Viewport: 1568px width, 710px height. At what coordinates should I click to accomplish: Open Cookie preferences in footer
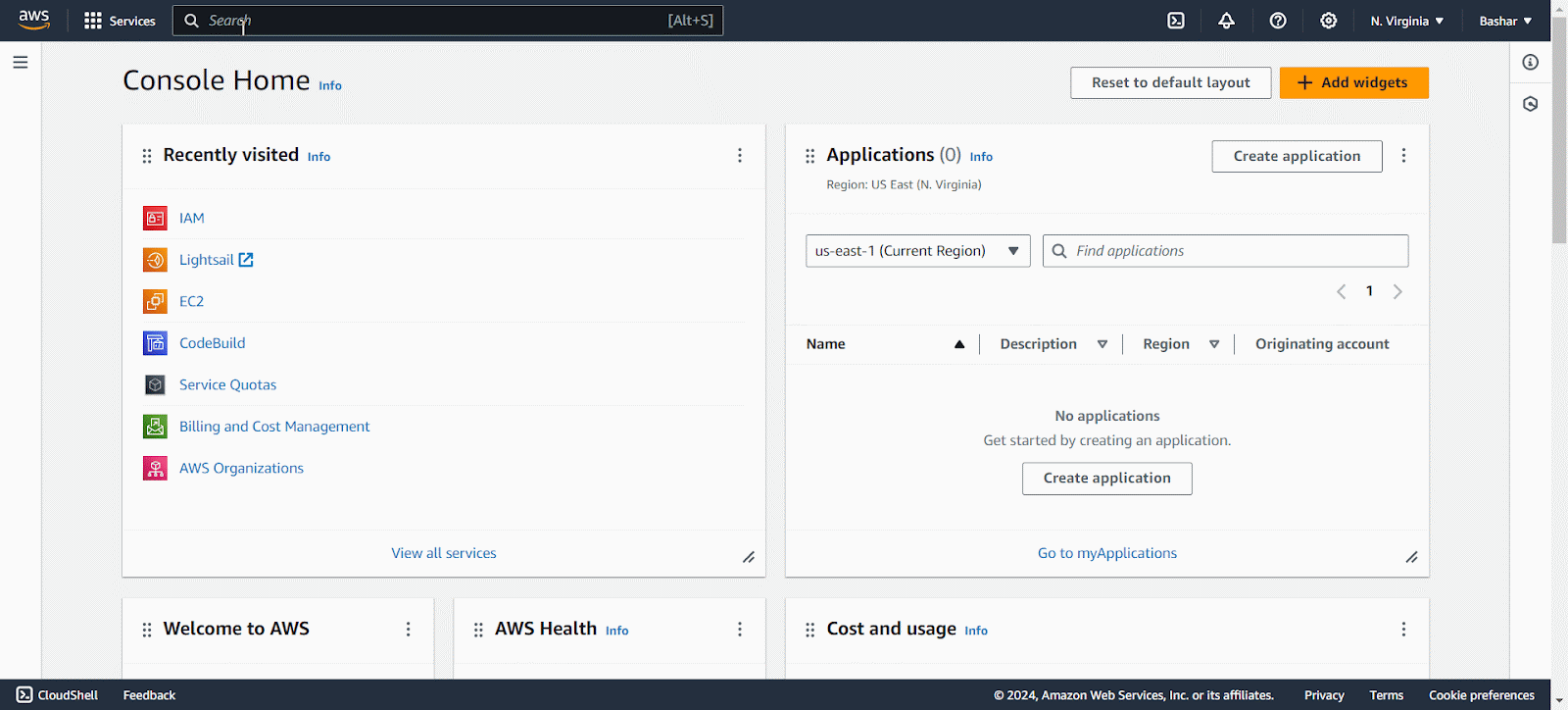pyautogui.click(x=1482, y=695)
